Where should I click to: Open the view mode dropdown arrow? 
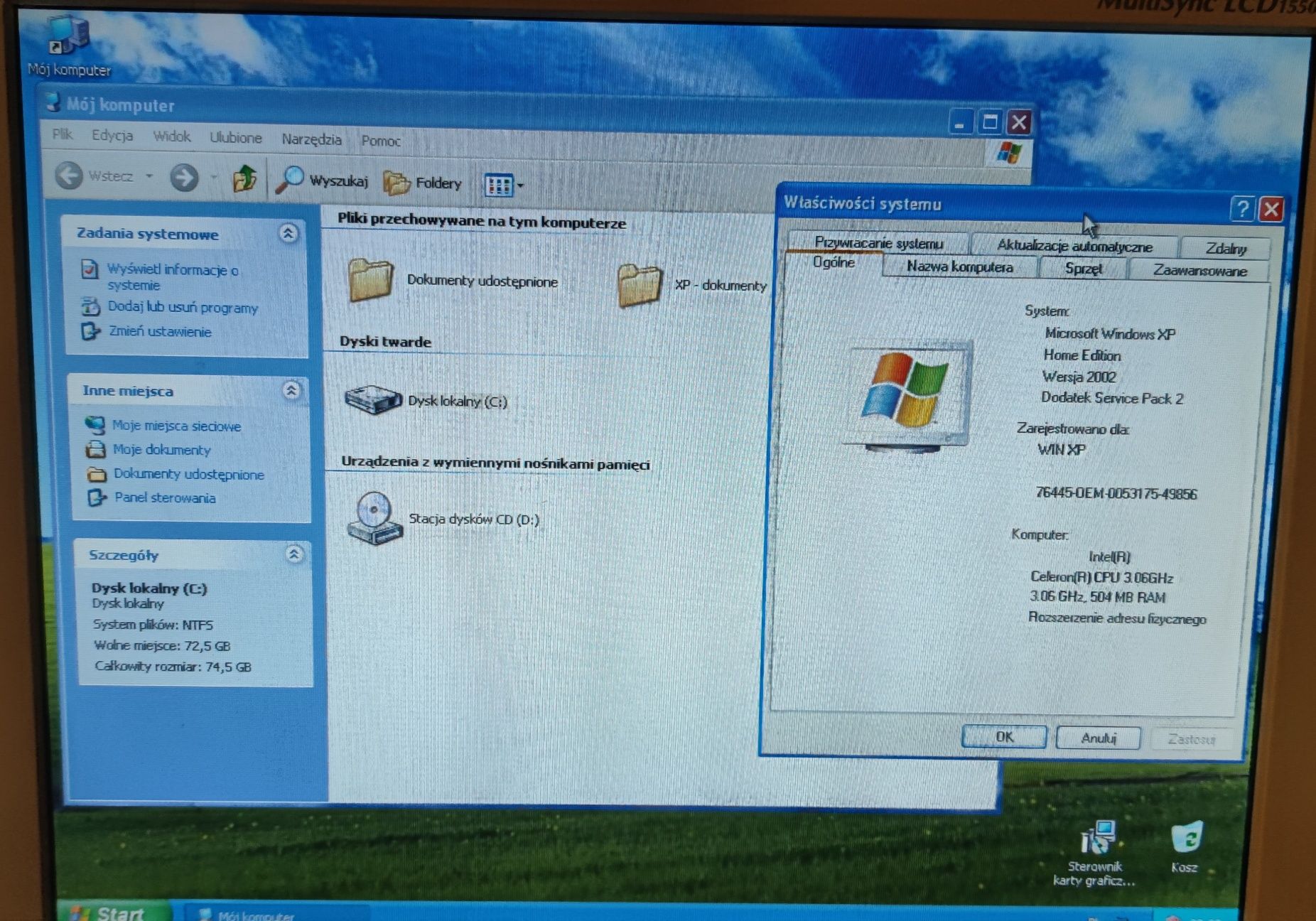tap(521, 186)
